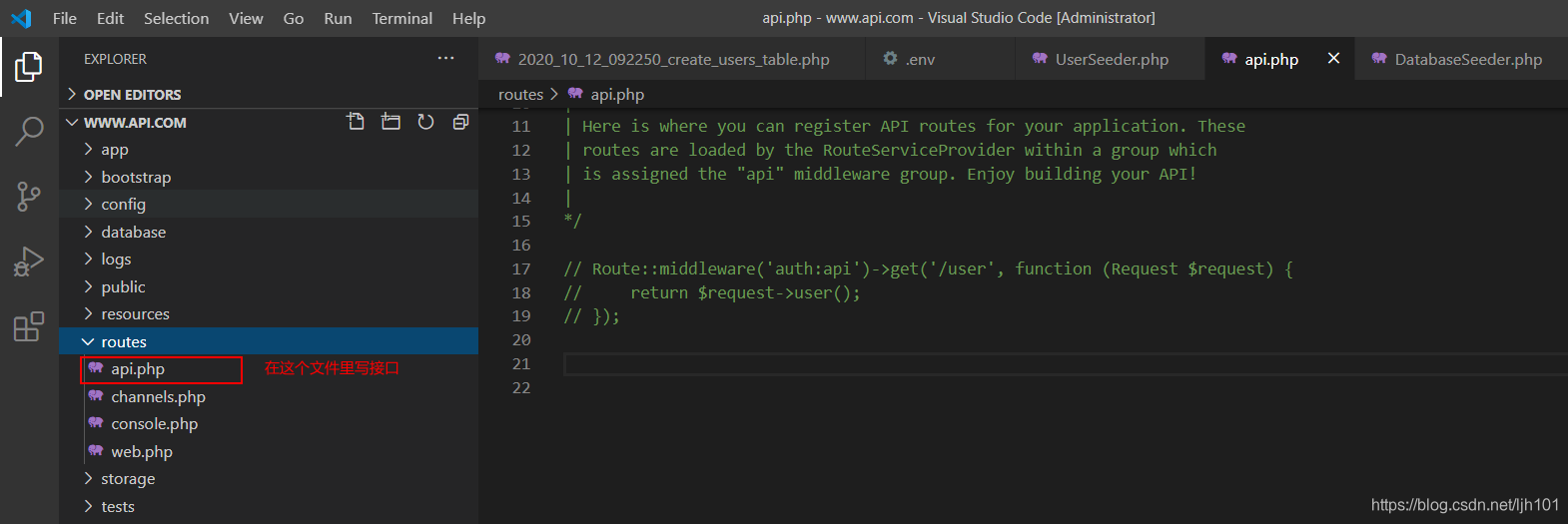Open Run and Debug view icon

point(29,262)
